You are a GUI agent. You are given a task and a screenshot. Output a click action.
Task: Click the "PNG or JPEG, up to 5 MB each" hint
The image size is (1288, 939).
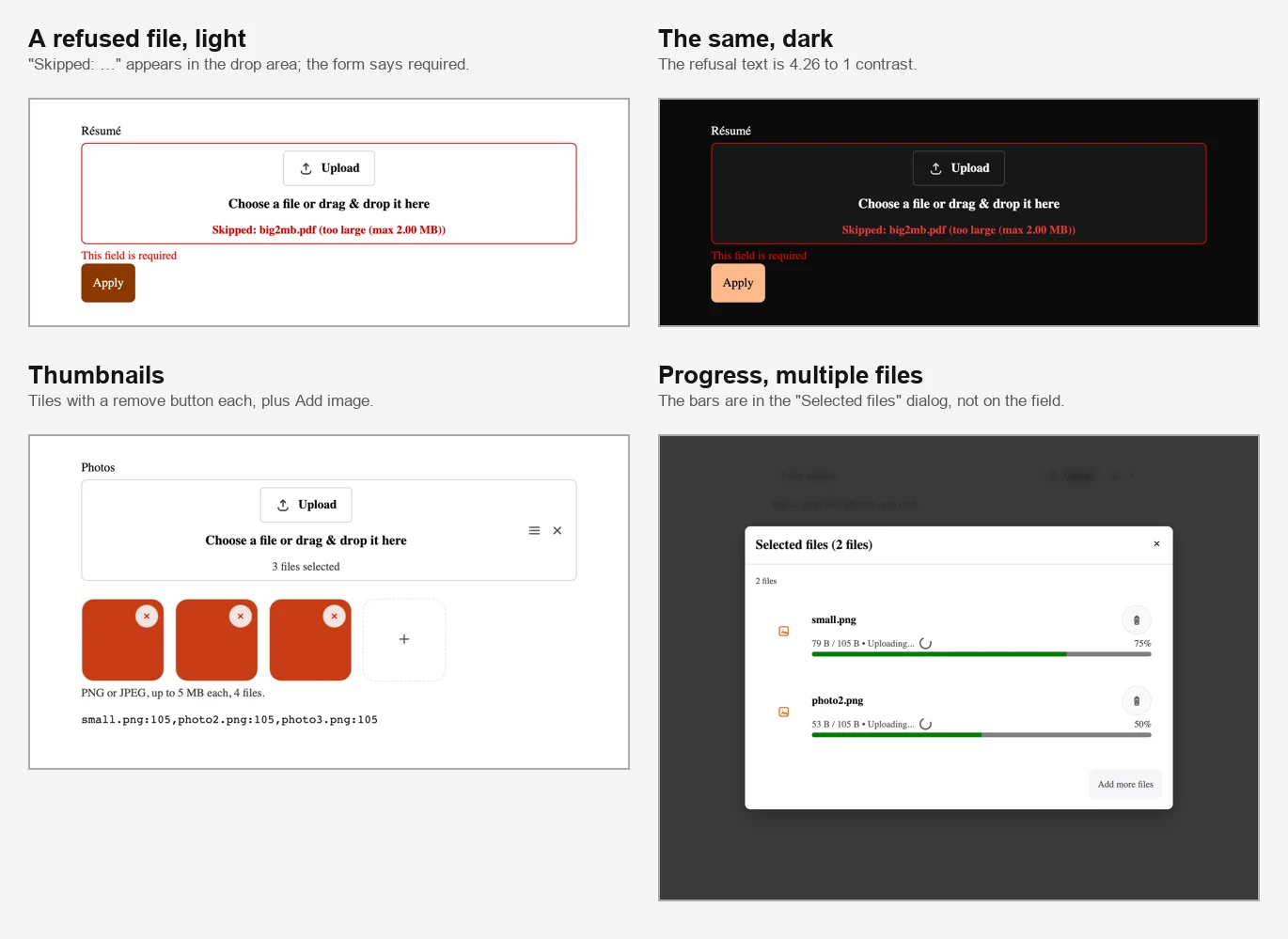(173, 693)
